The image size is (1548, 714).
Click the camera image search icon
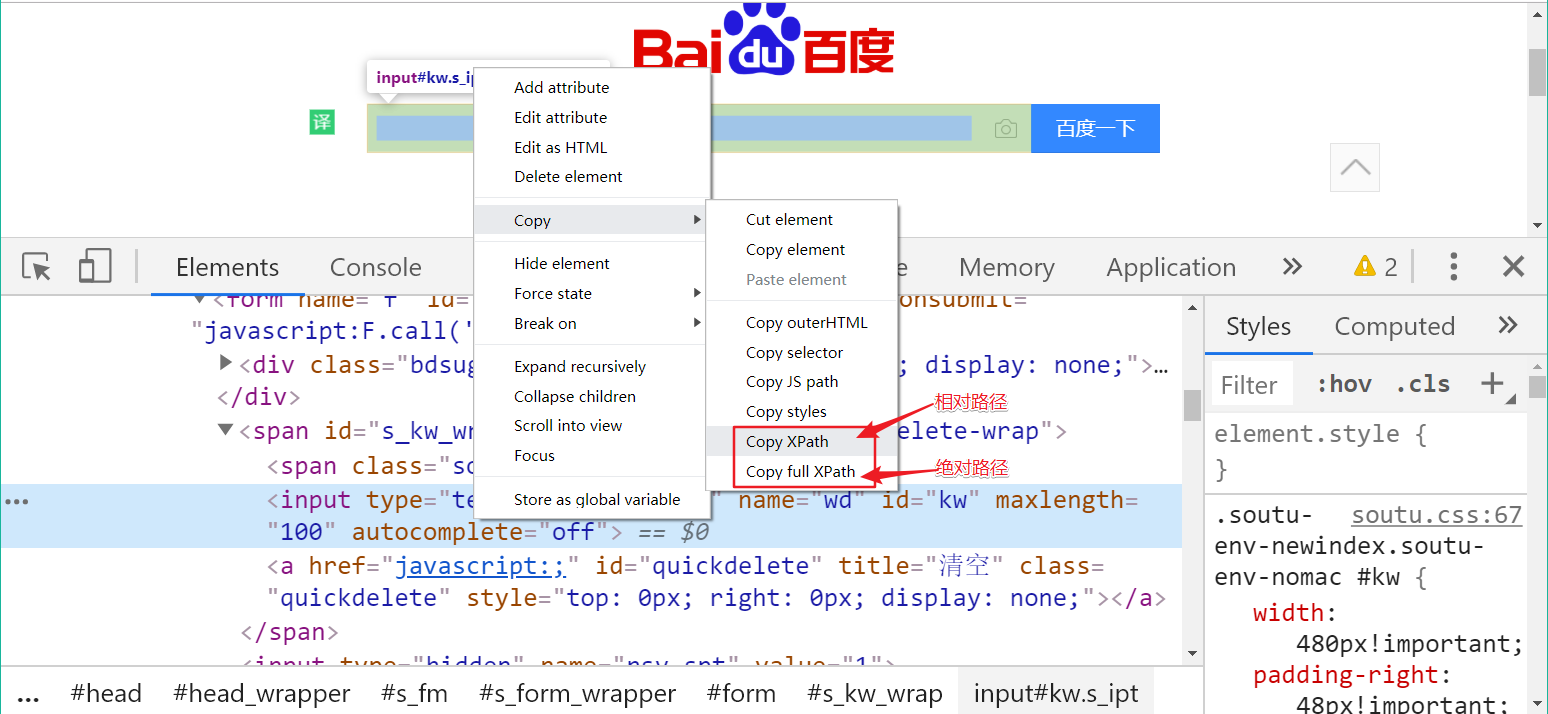(1006, 129)
